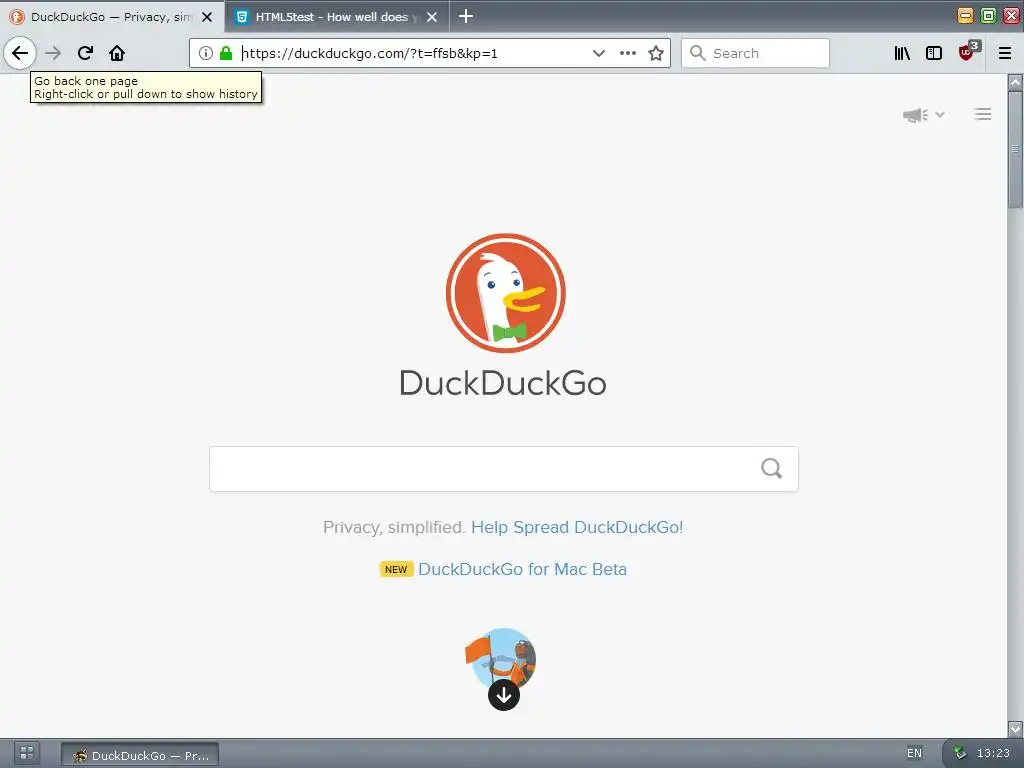The width and height of the screenshot is (1024, 768).
Task: Click the green padlock security icon
Action: (226, 53)
